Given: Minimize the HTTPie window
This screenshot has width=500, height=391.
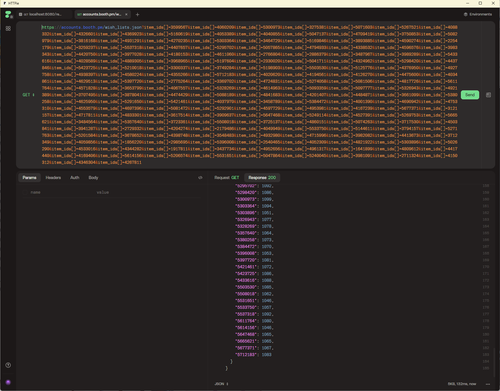Looking at the screenshot, I should click(468, 3).
